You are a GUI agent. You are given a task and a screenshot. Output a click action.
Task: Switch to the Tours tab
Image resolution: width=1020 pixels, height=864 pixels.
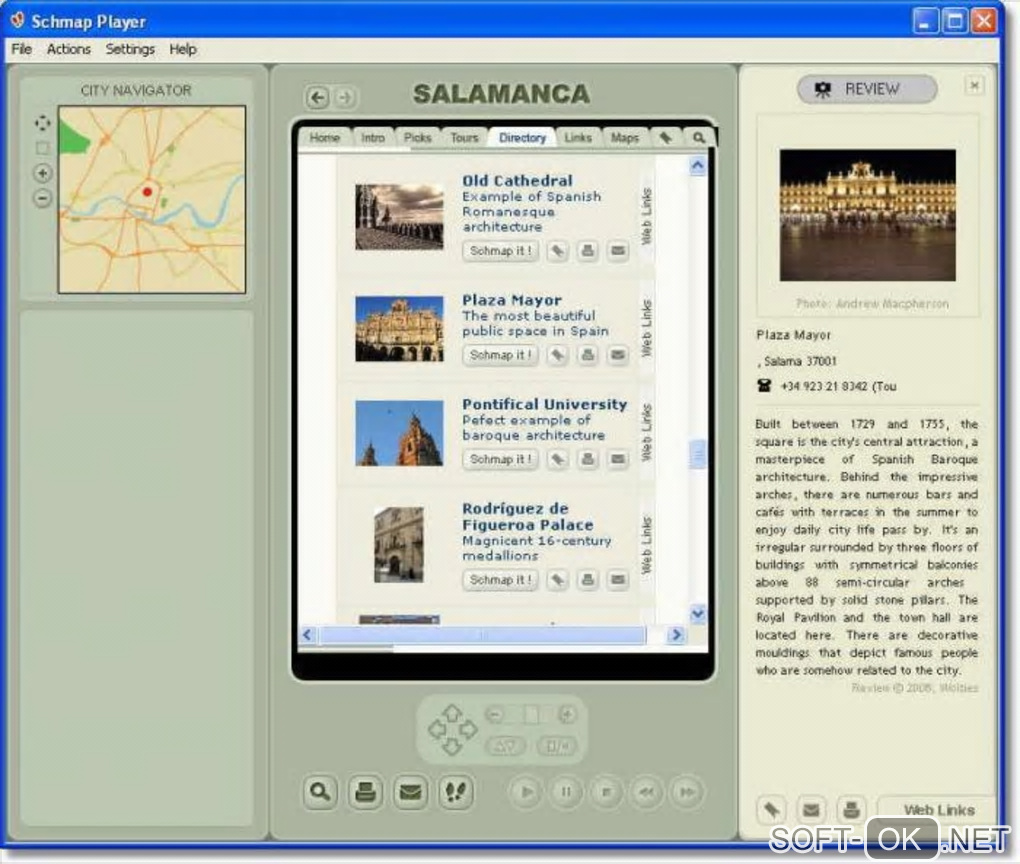pyautogui.click(x=464, y=138)
